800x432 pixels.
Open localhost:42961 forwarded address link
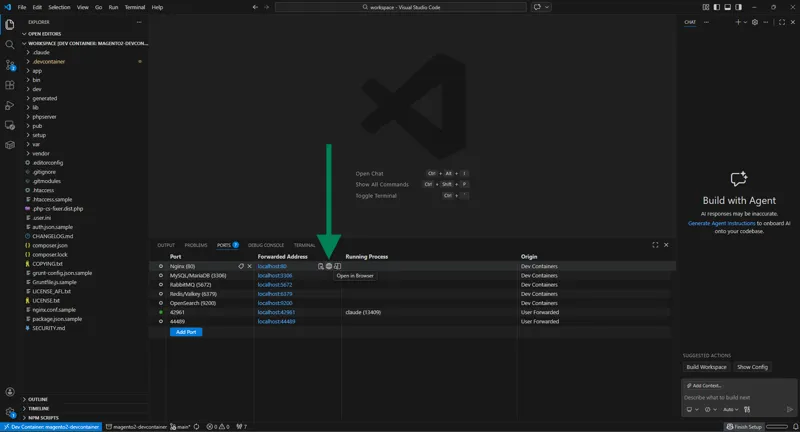pyautogui.click(x=277, y=312)
